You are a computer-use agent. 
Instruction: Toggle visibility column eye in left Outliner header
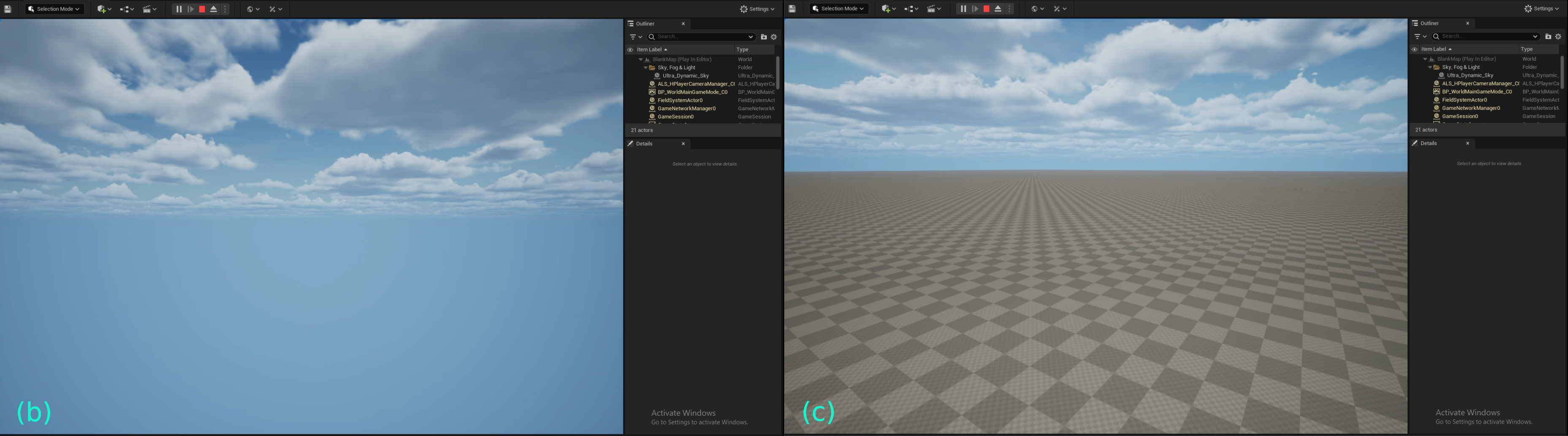(630, 50)
